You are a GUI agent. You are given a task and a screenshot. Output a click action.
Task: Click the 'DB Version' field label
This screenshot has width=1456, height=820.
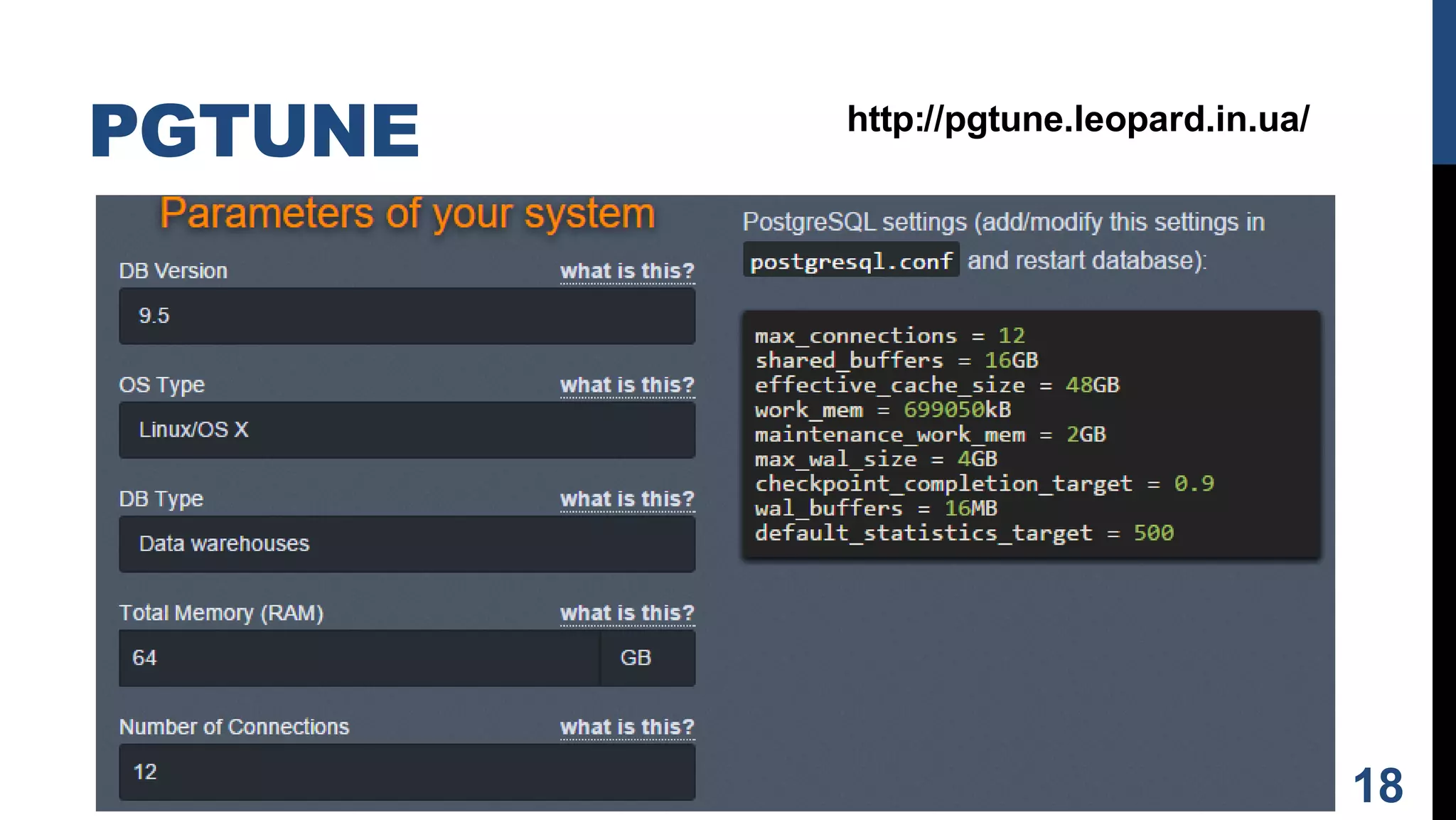point(173,271)
